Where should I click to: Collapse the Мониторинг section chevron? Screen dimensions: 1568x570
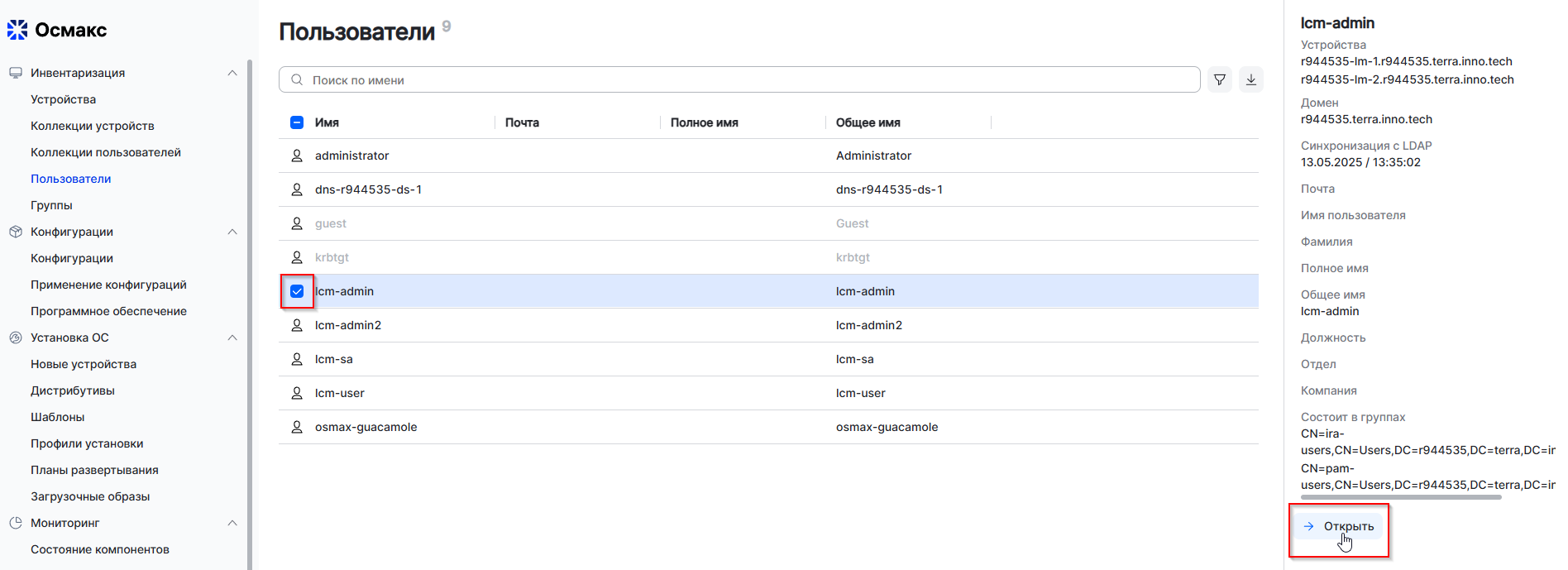pos(232,523)
